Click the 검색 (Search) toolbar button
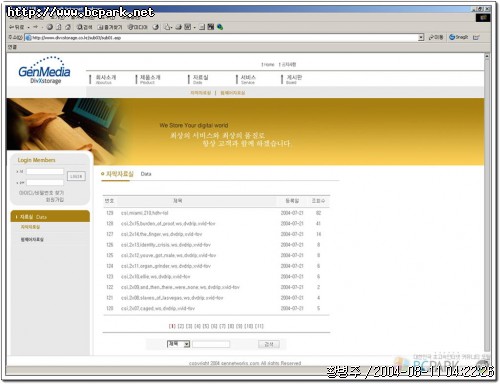This screenshot has width=500, height=384. [84, 27]
